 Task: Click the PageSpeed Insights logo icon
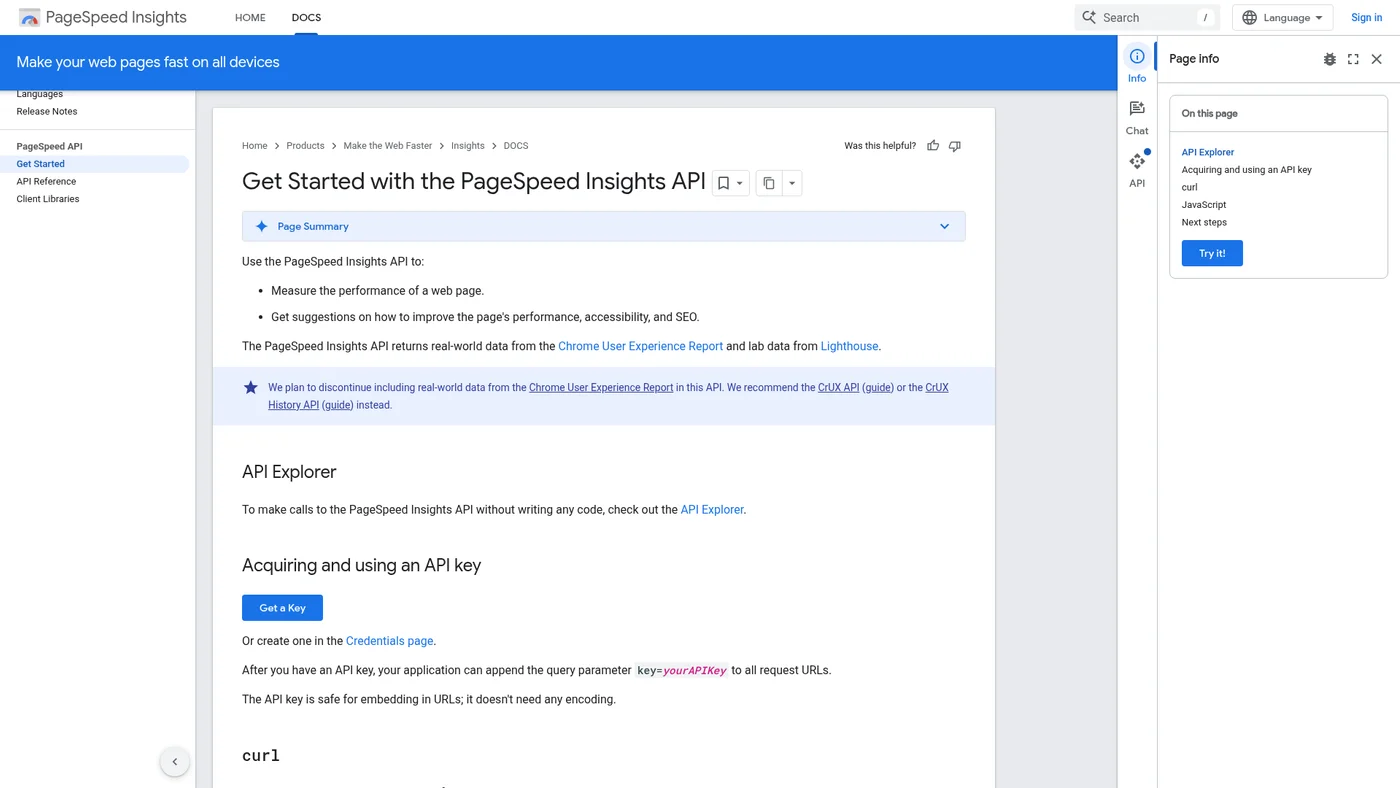(x=30, y=17)
